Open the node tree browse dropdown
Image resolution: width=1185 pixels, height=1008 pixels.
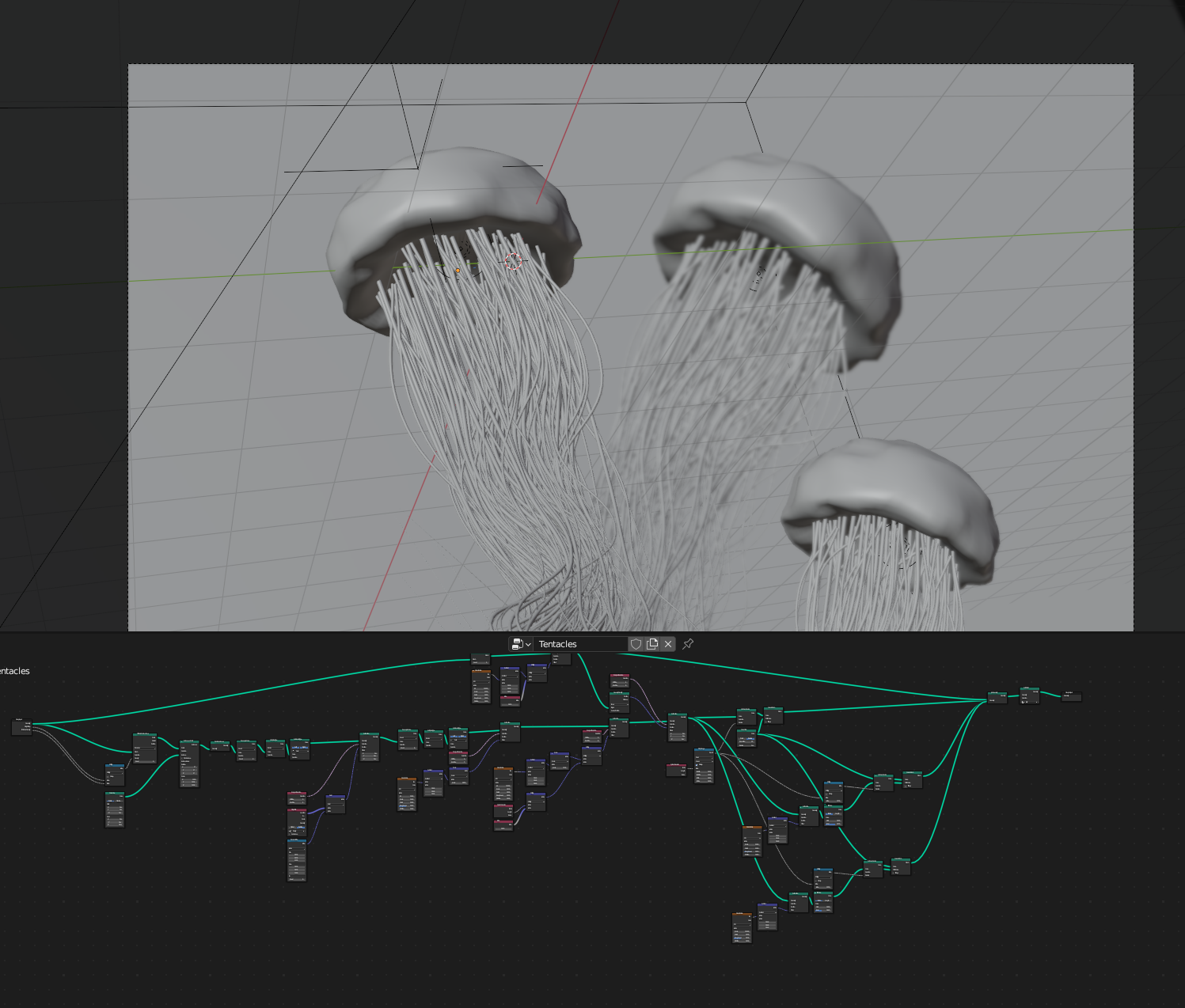pyautogui.click(x=521, y=644)
